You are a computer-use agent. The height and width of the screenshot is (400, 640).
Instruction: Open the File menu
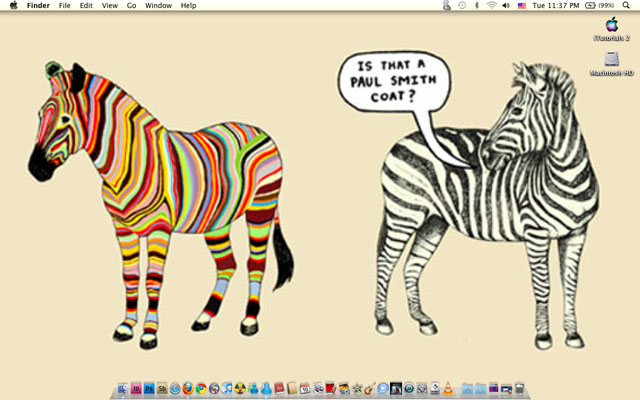[x=64, y=5]
